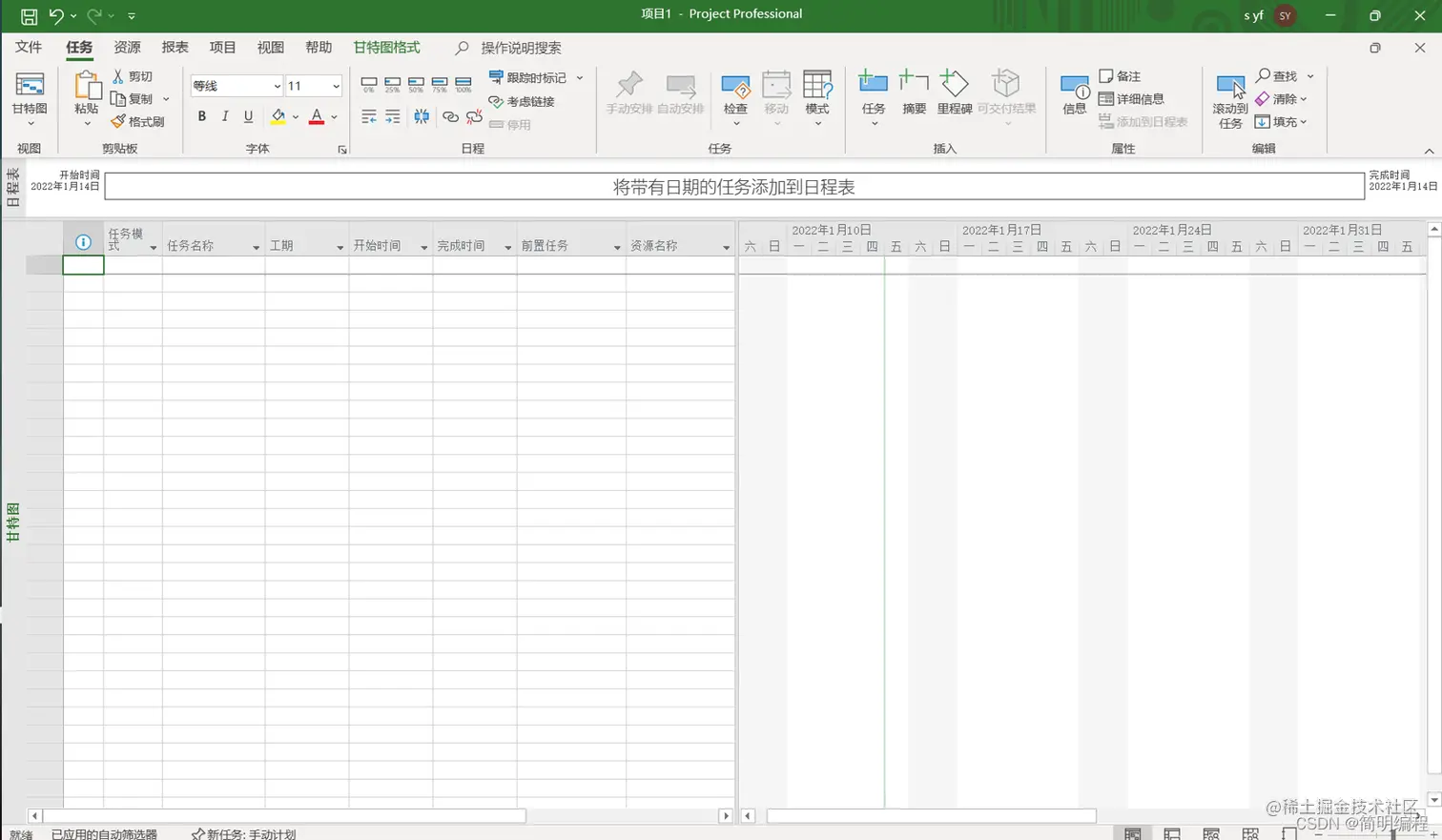The height and width of the screenshot is (840, 1442).
Task: Open the font name dropdown (等线)
Action: (277, 86)
